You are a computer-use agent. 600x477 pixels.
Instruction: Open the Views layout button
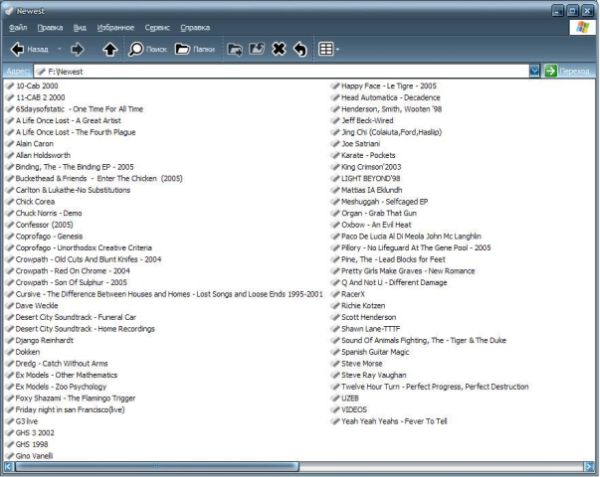(x=326, y=49)
